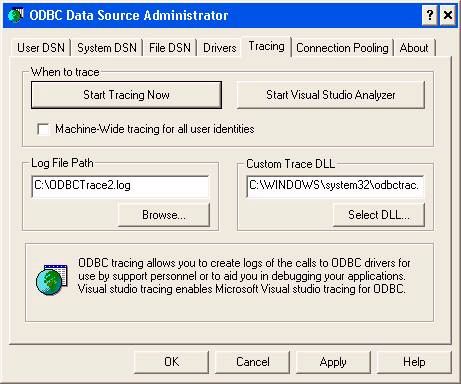The width and height of the screenshot is (461, 384).
Task: Click the ODBC globe icon in title bar
Action: pyautogui.click(x=16, y=15)
